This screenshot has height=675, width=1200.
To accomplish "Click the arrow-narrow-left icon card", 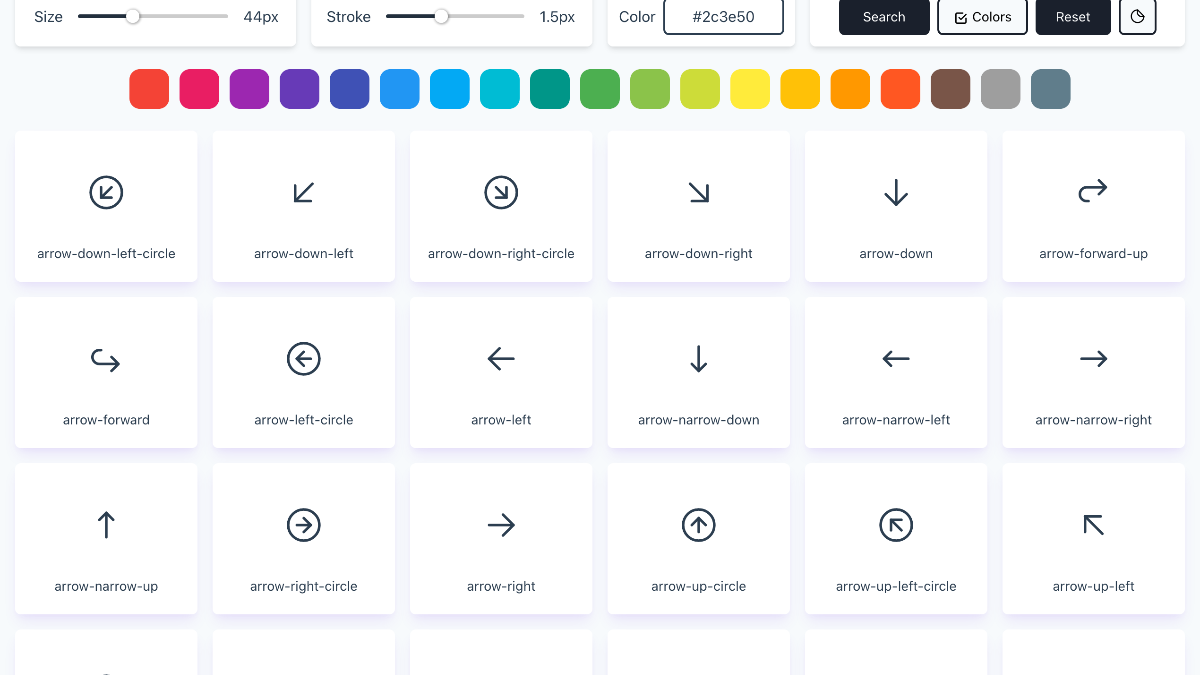I will click(896, 372).
